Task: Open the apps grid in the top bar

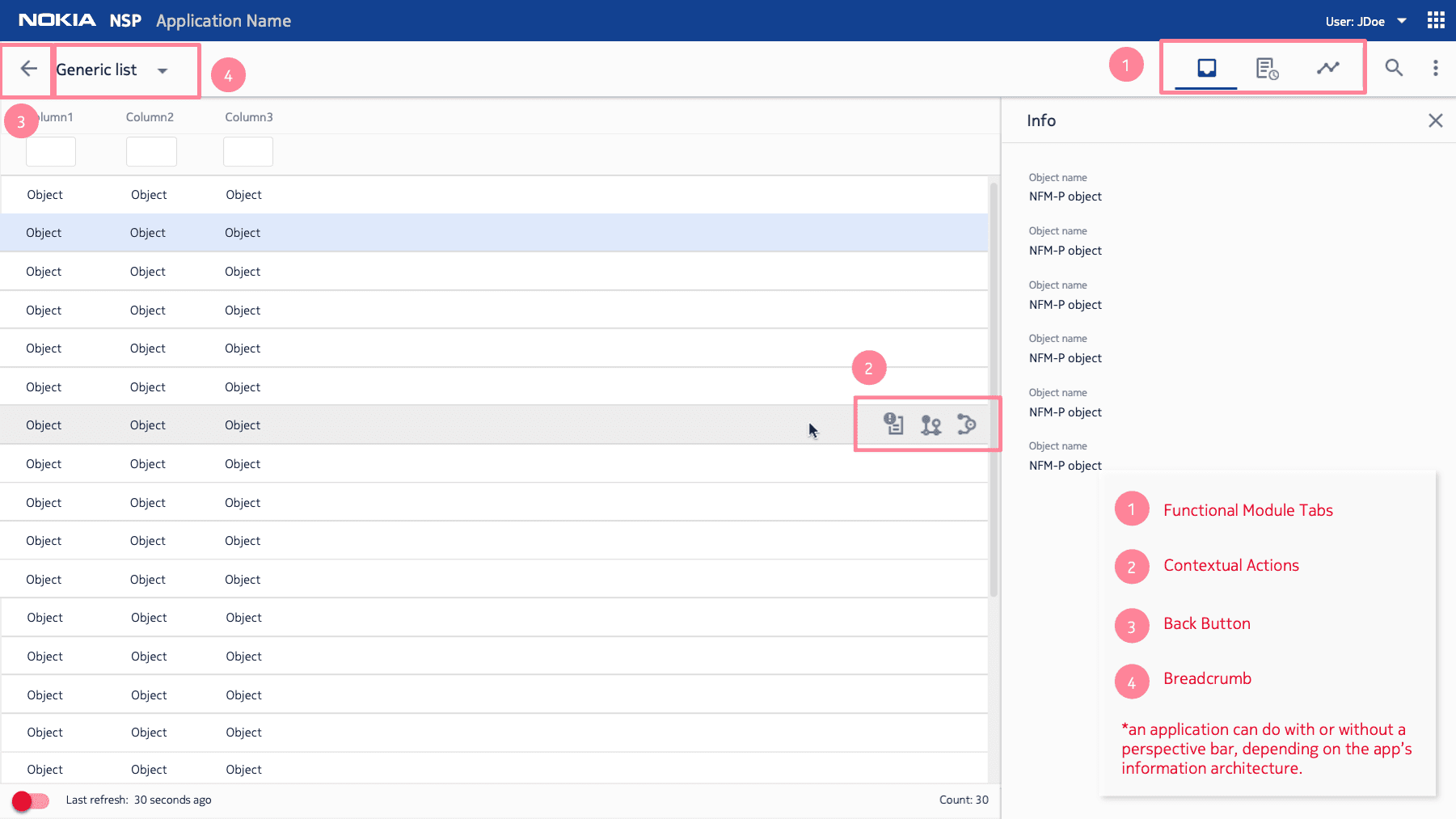Action: (x=1436, y=19)
